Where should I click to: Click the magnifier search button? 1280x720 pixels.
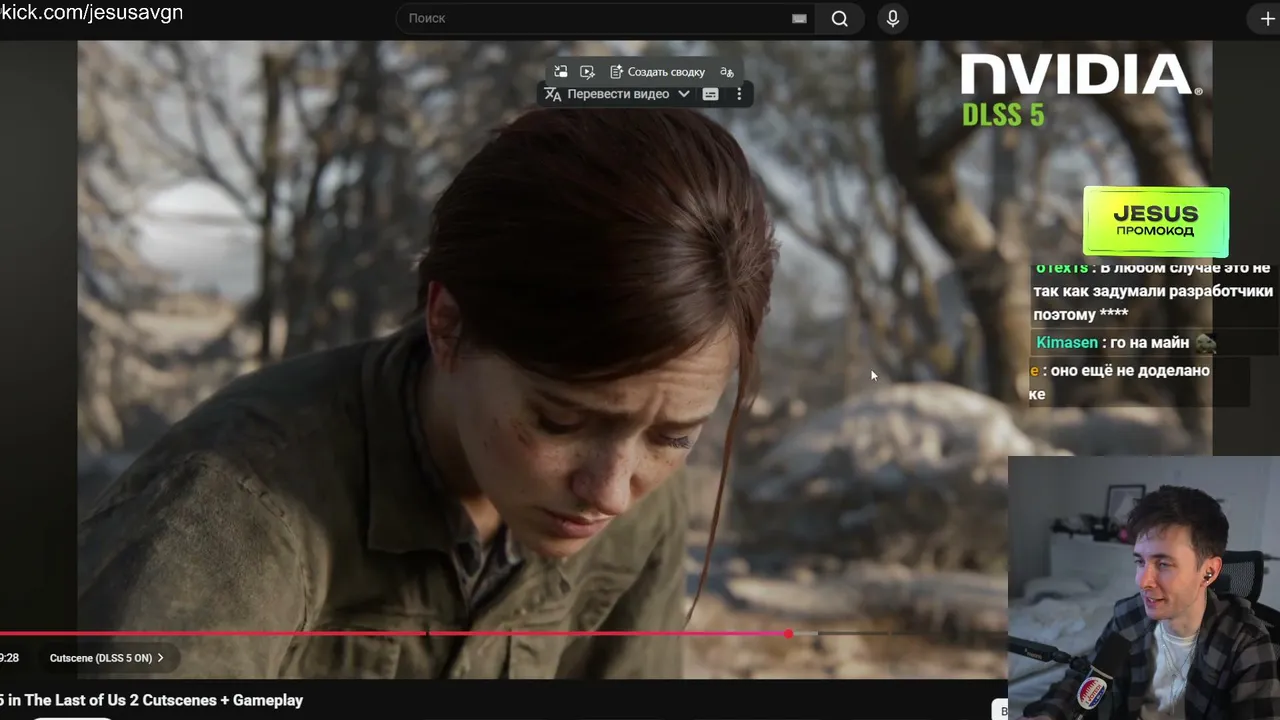coord(840,18)
